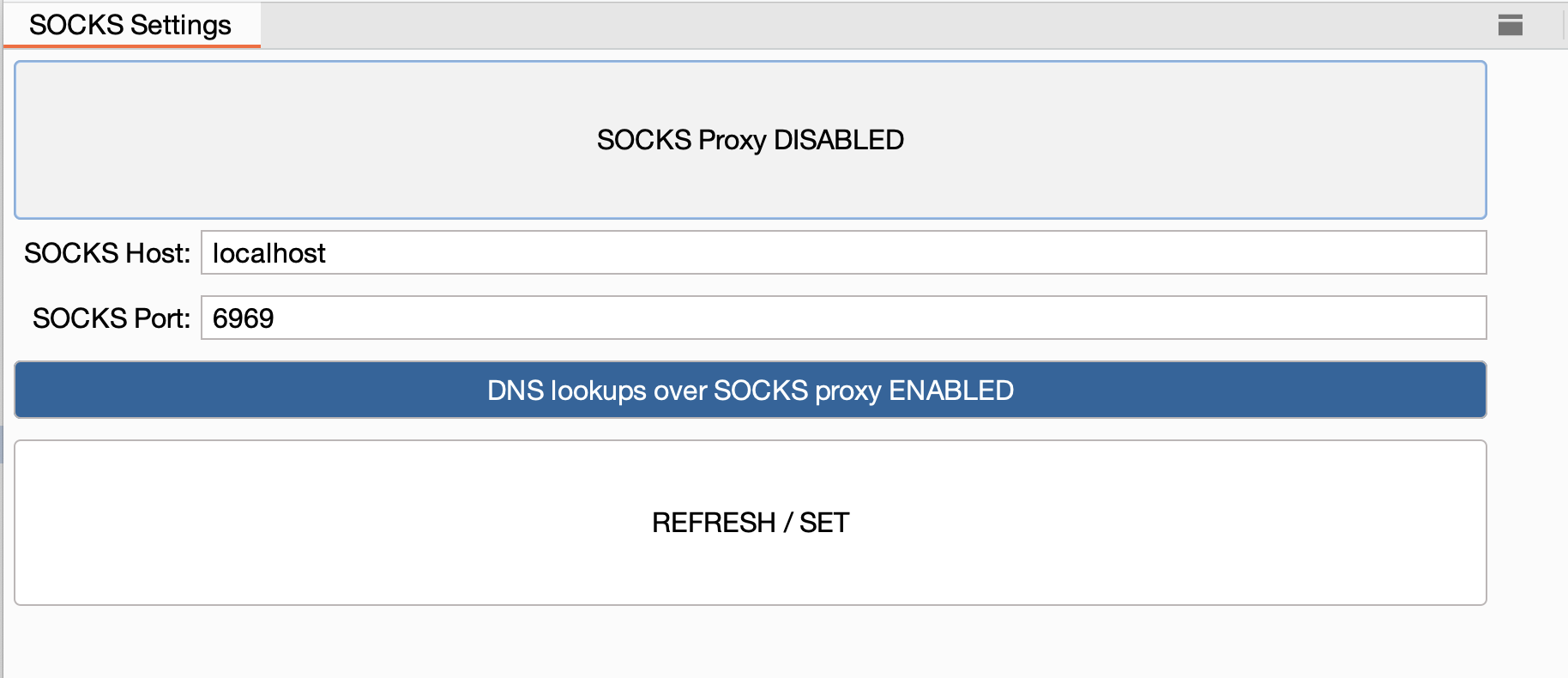Click the DNS lookups ENABLED banner
This screenshot has height=678, width=1568.
[x=750, y=390]
